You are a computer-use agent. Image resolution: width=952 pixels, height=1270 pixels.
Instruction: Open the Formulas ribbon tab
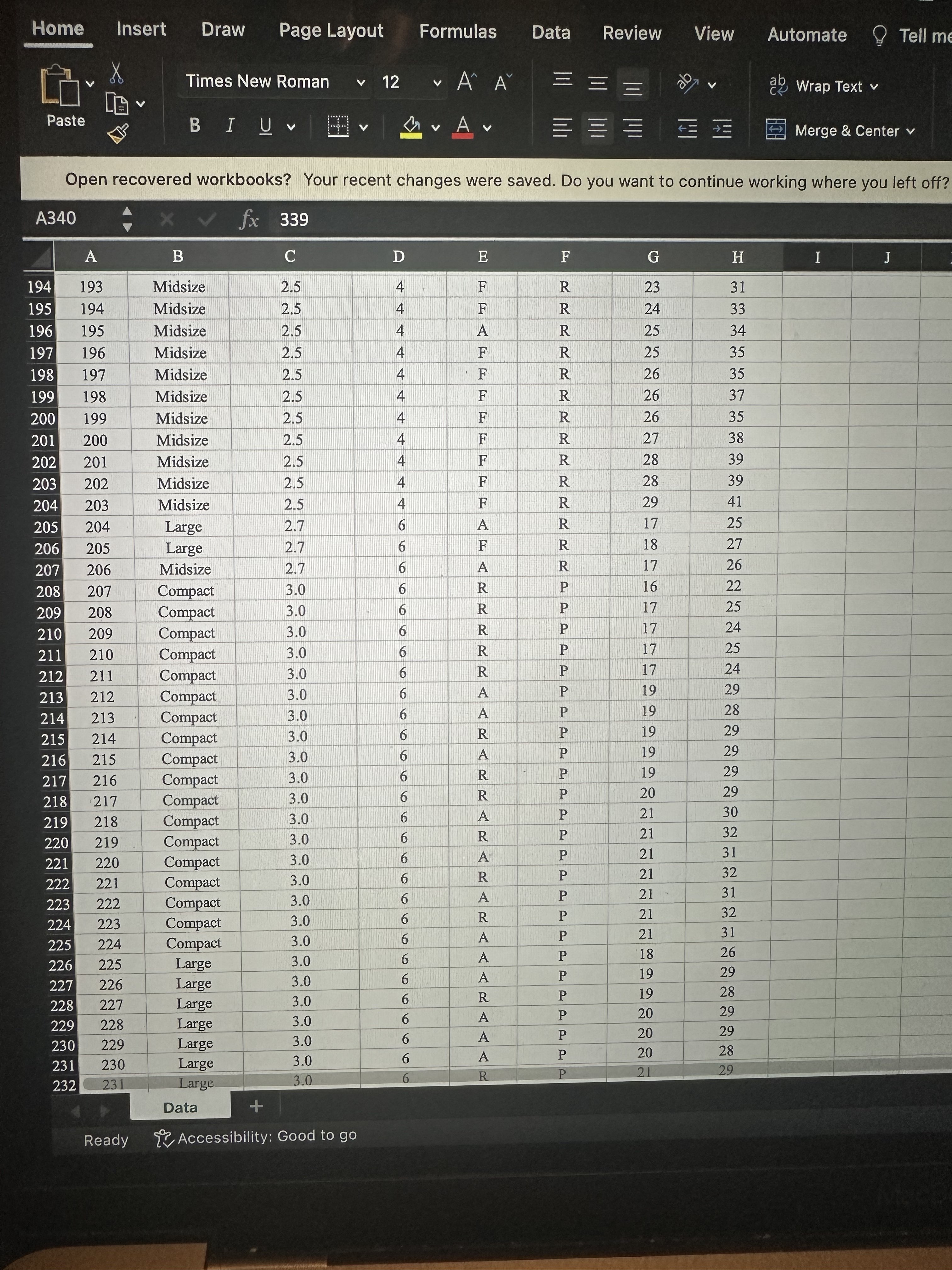pyautogui.click(x=457, y=31)
